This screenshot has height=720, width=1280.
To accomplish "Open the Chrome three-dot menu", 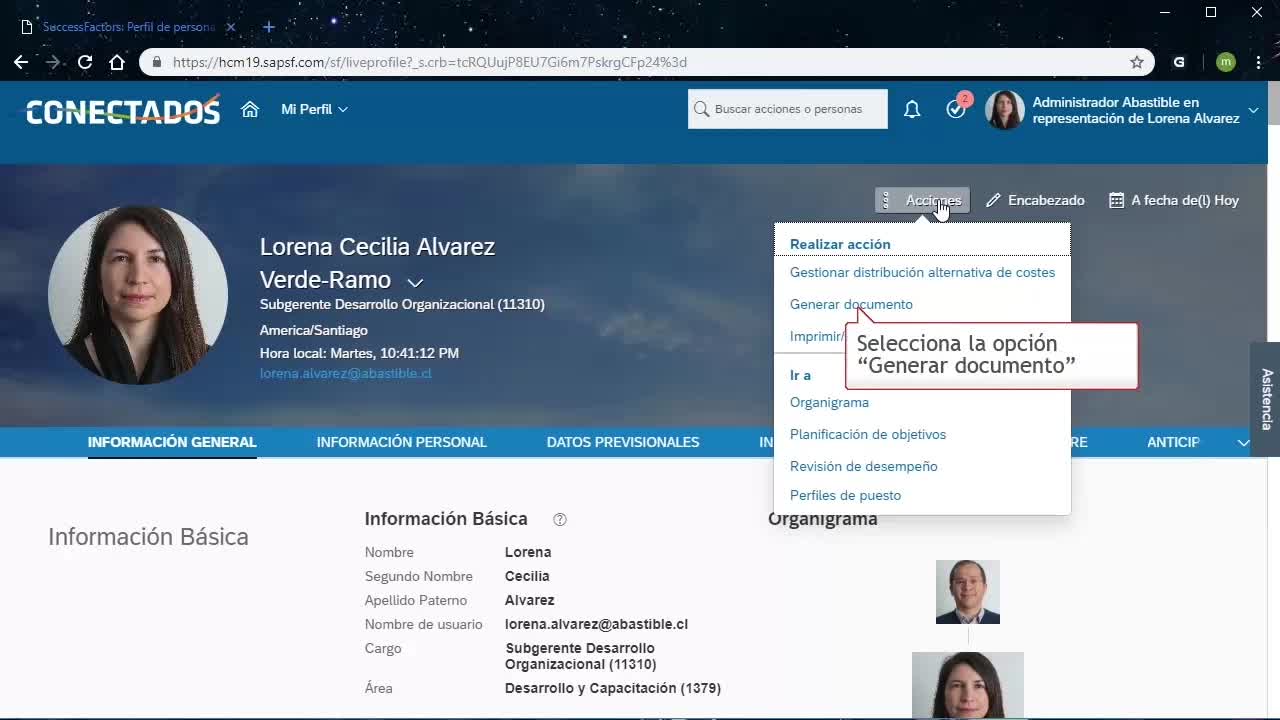I will pyautogui.click(x=1258, y=62).
